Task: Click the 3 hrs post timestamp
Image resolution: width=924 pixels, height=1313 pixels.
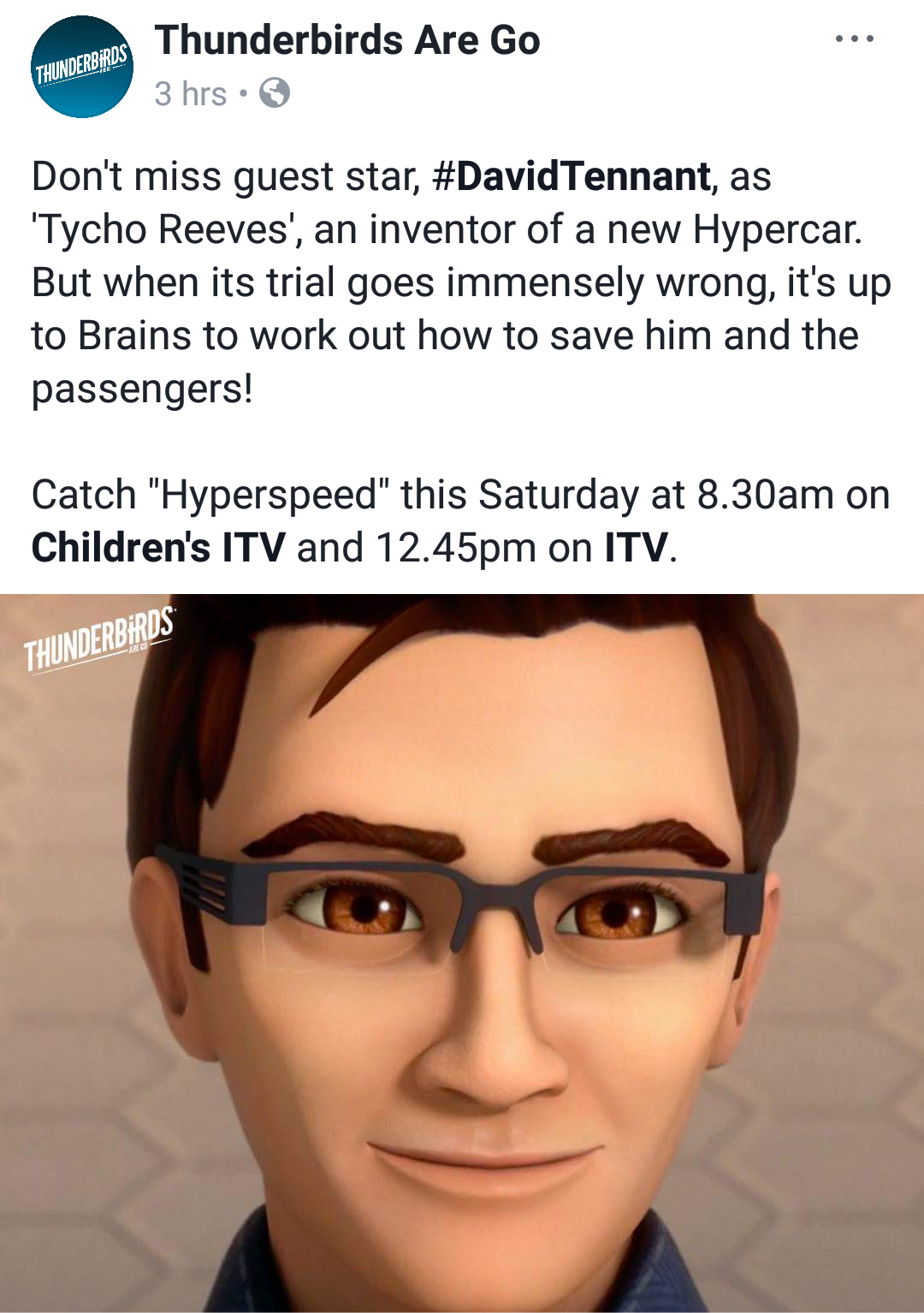Action: pyautogui.click(x=191, y=93)
